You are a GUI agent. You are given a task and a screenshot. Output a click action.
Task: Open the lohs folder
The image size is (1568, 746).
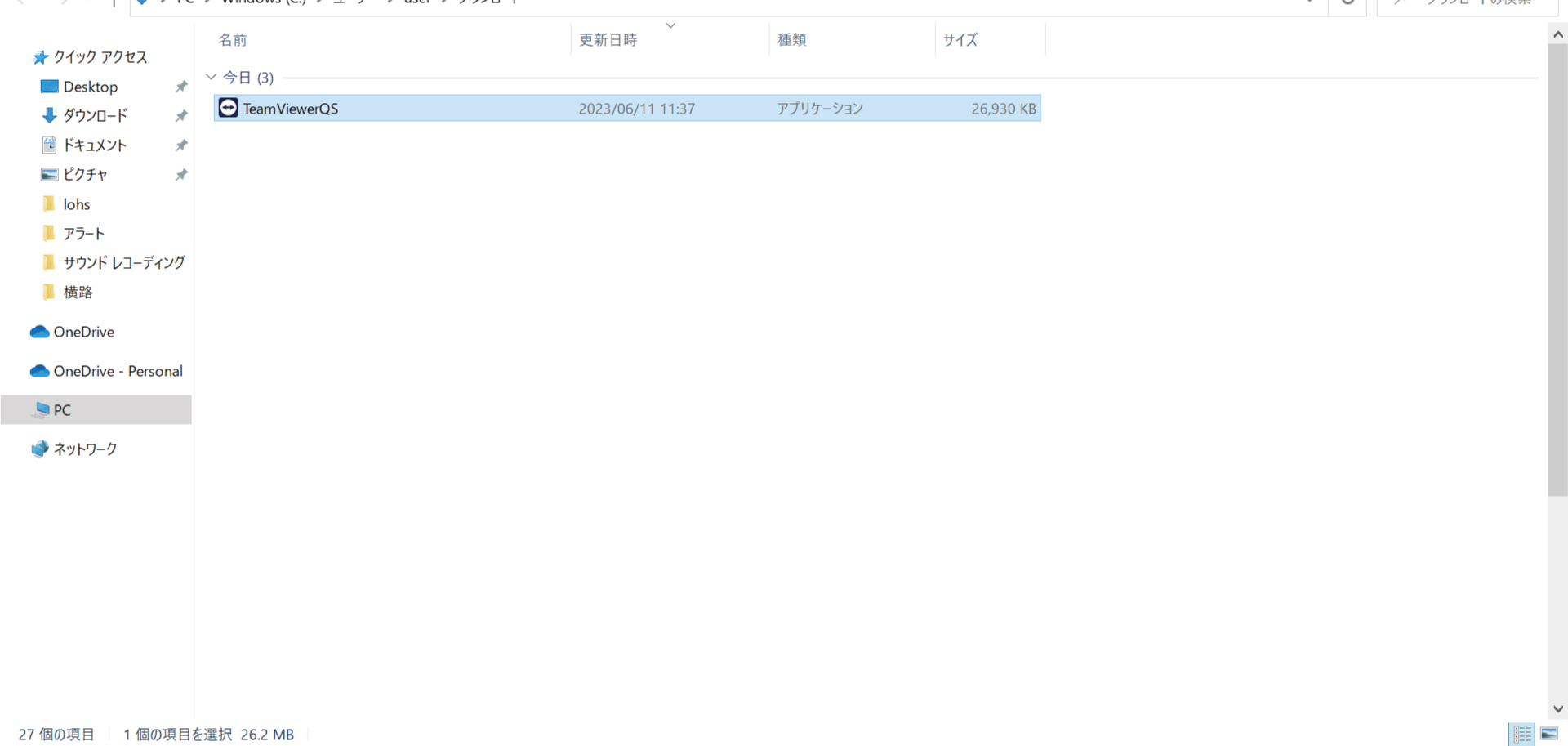(x=77, y=204)
